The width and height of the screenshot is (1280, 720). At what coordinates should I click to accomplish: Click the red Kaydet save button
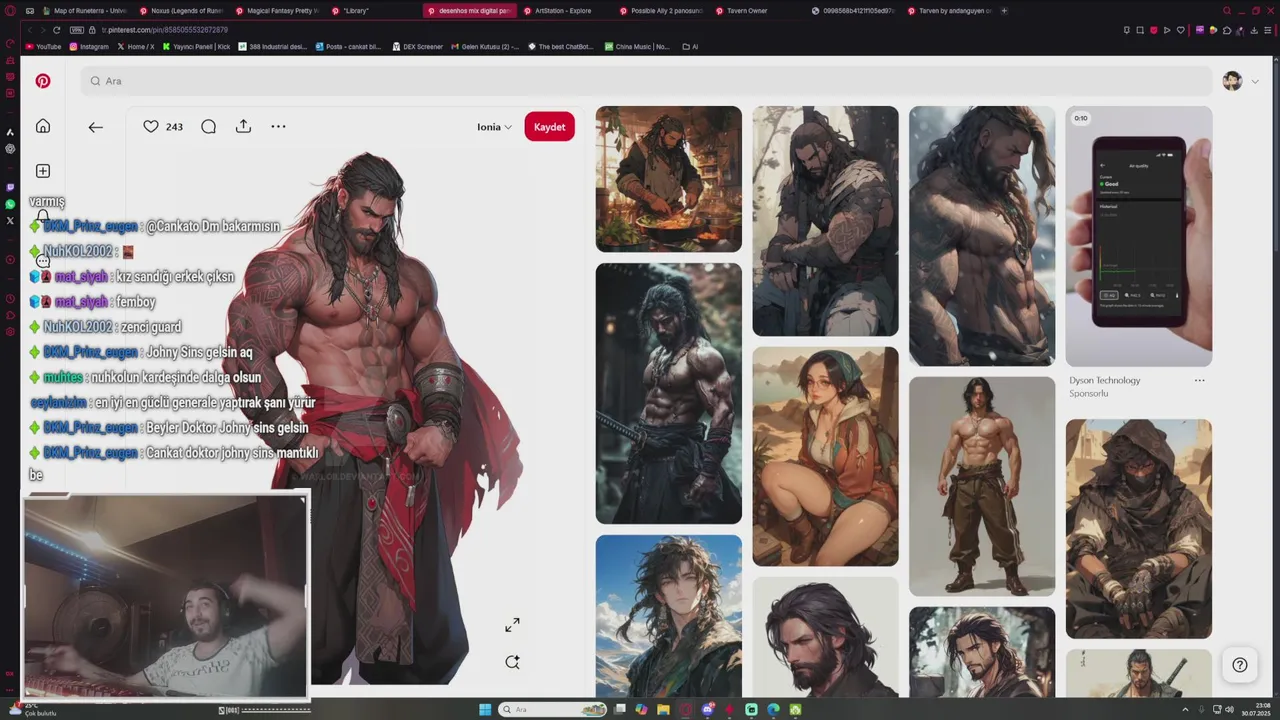pos(549,127)
